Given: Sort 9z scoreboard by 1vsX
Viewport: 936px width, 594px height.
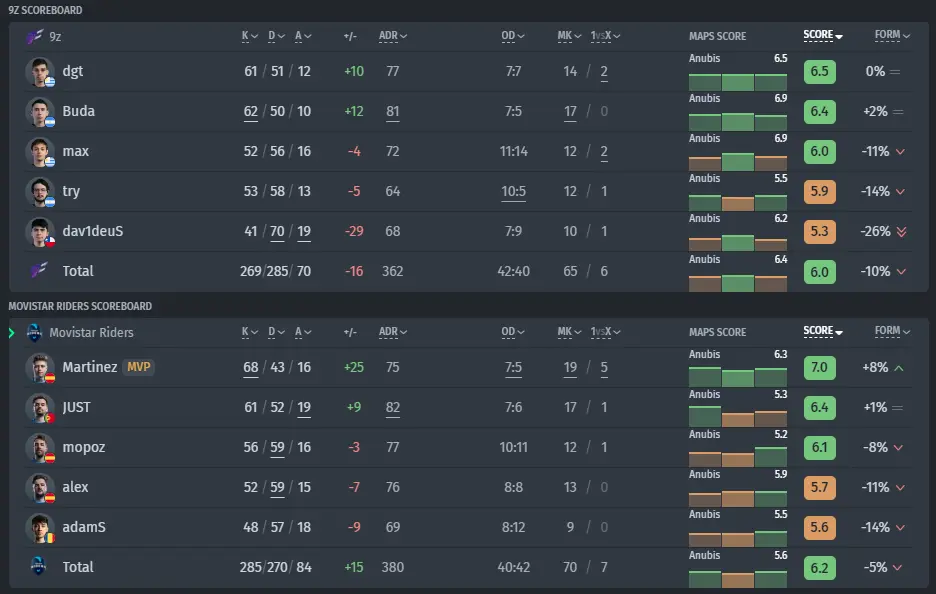Looking at the screenshot, I should point(605,36).
